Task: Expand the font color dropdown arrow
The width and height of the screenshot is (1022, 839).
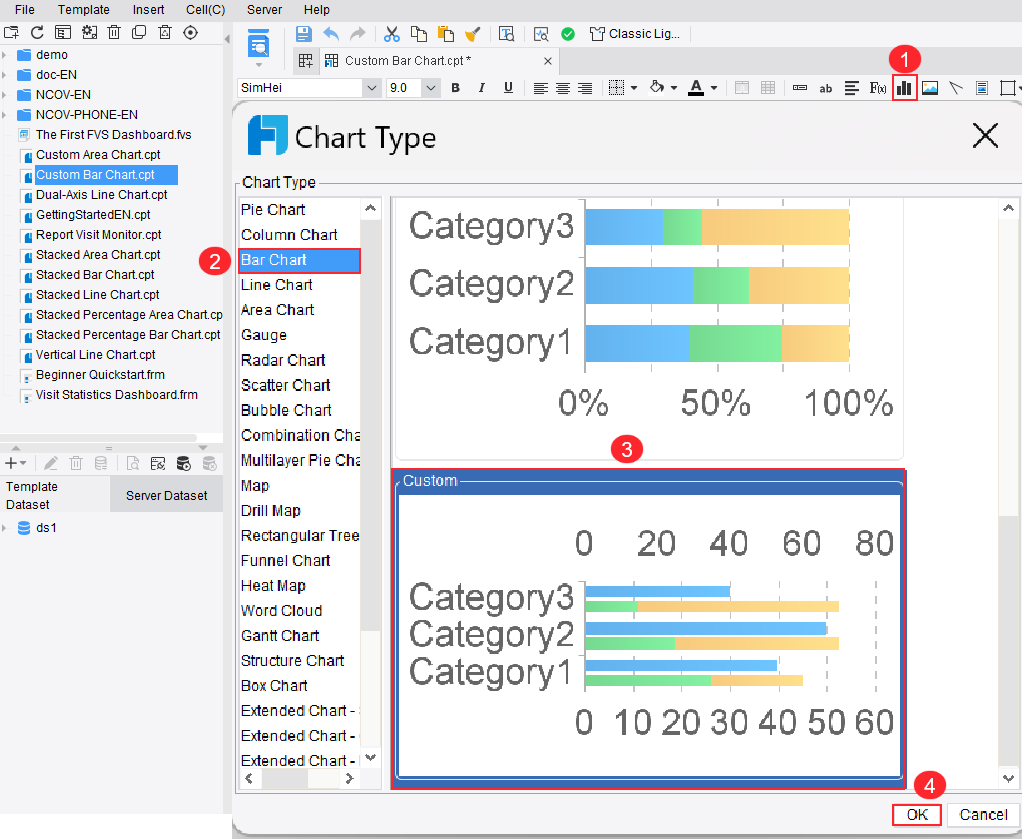Action: click(x=712, y=88)
